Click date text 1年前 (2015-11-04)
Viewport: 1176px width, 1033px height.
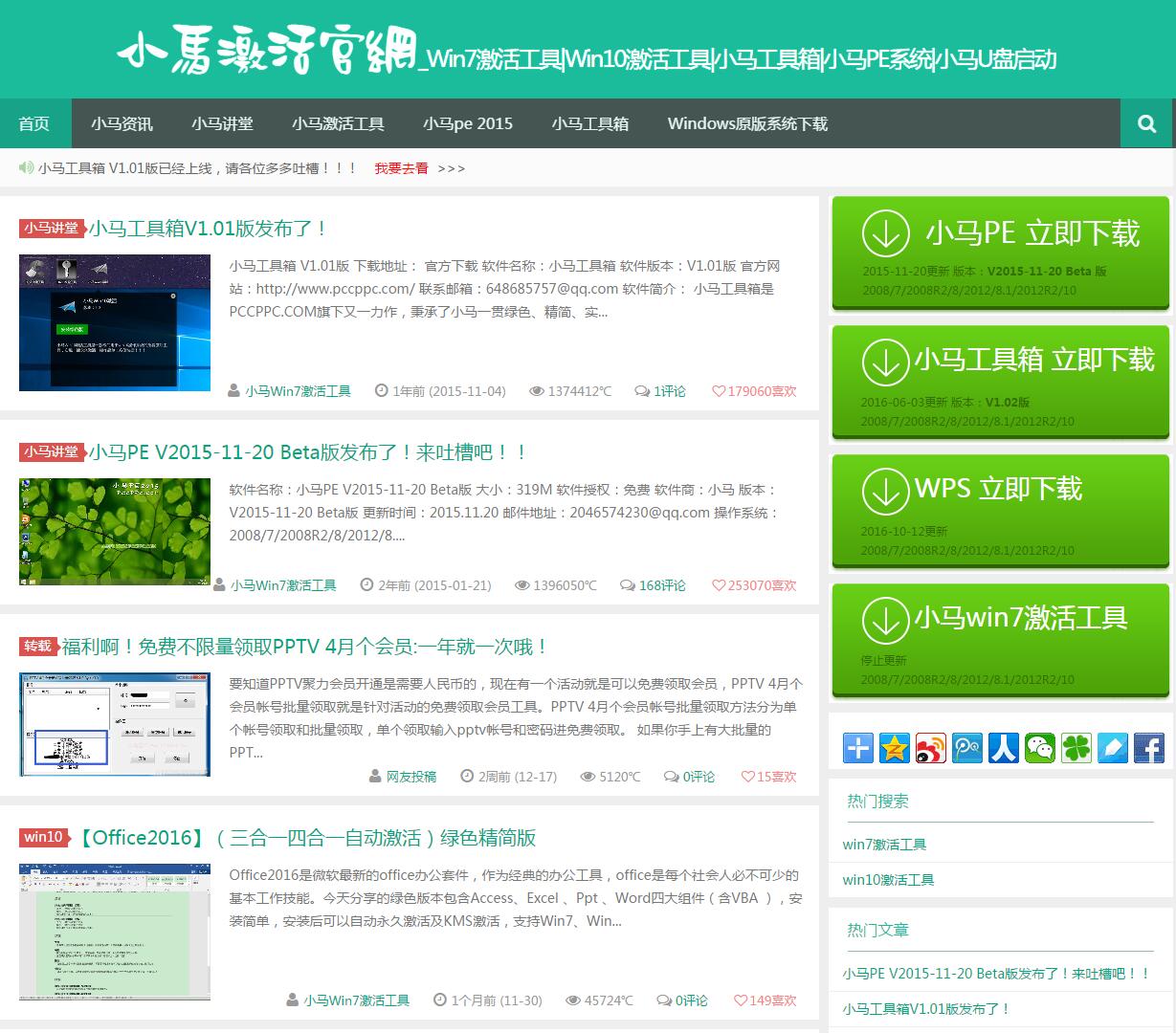pyautogui.click(x=449, y=391)
